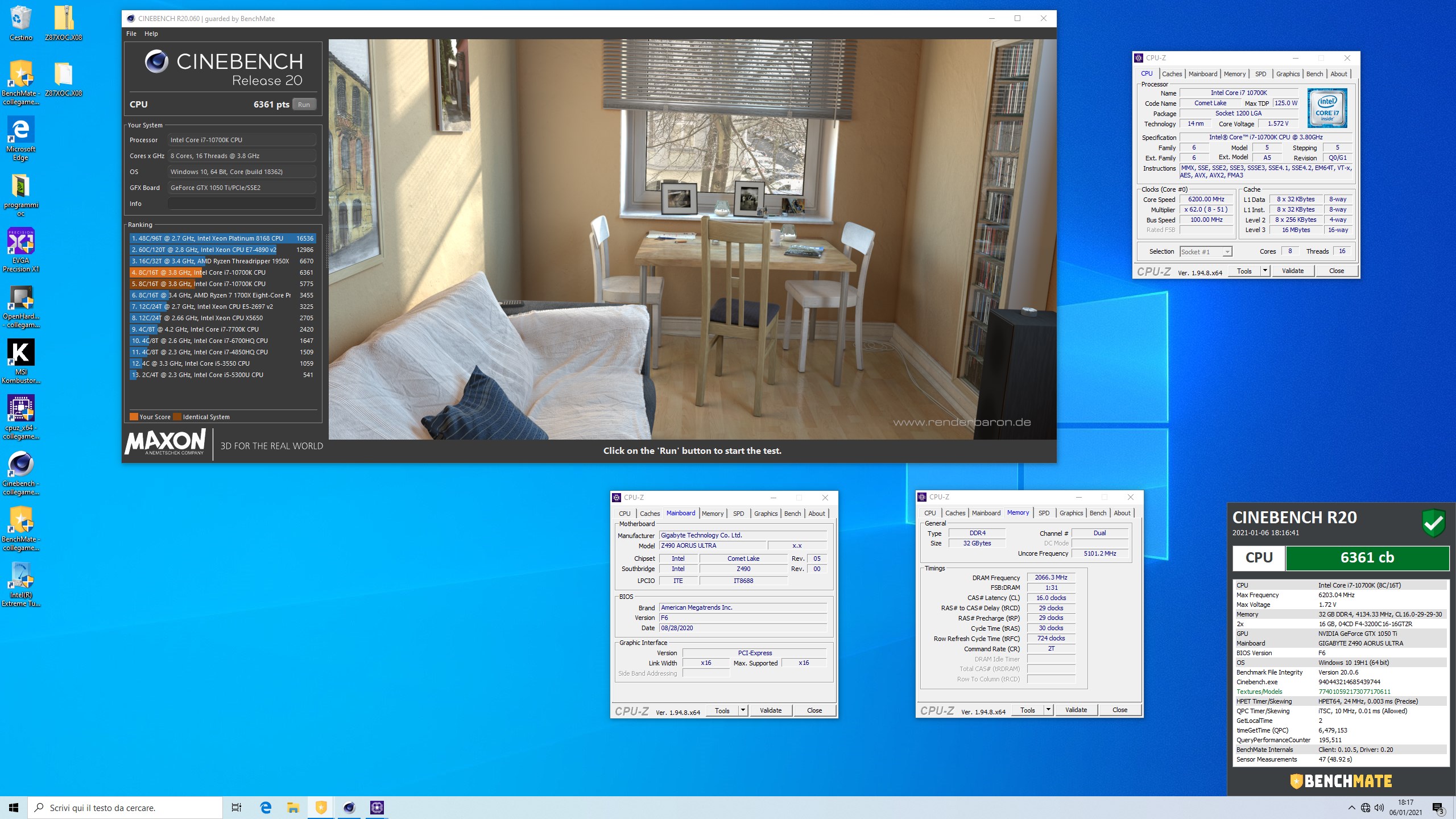Open SPD tab in the Mainboard CPU-Z window

738,514
